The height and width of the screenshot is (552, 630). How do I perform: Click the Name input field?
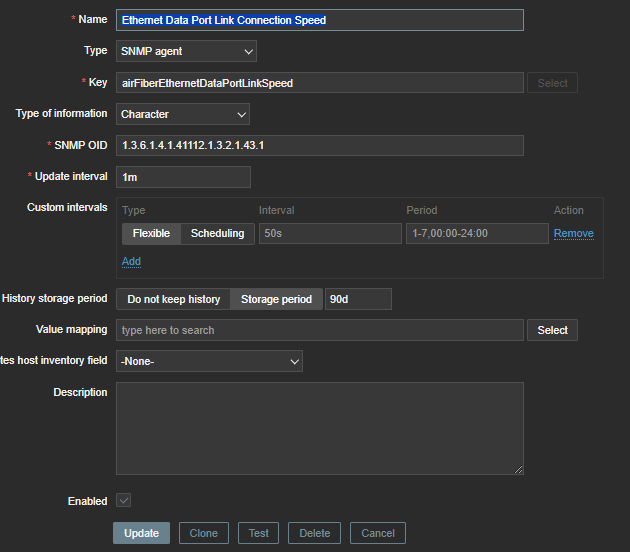[320, 20]
